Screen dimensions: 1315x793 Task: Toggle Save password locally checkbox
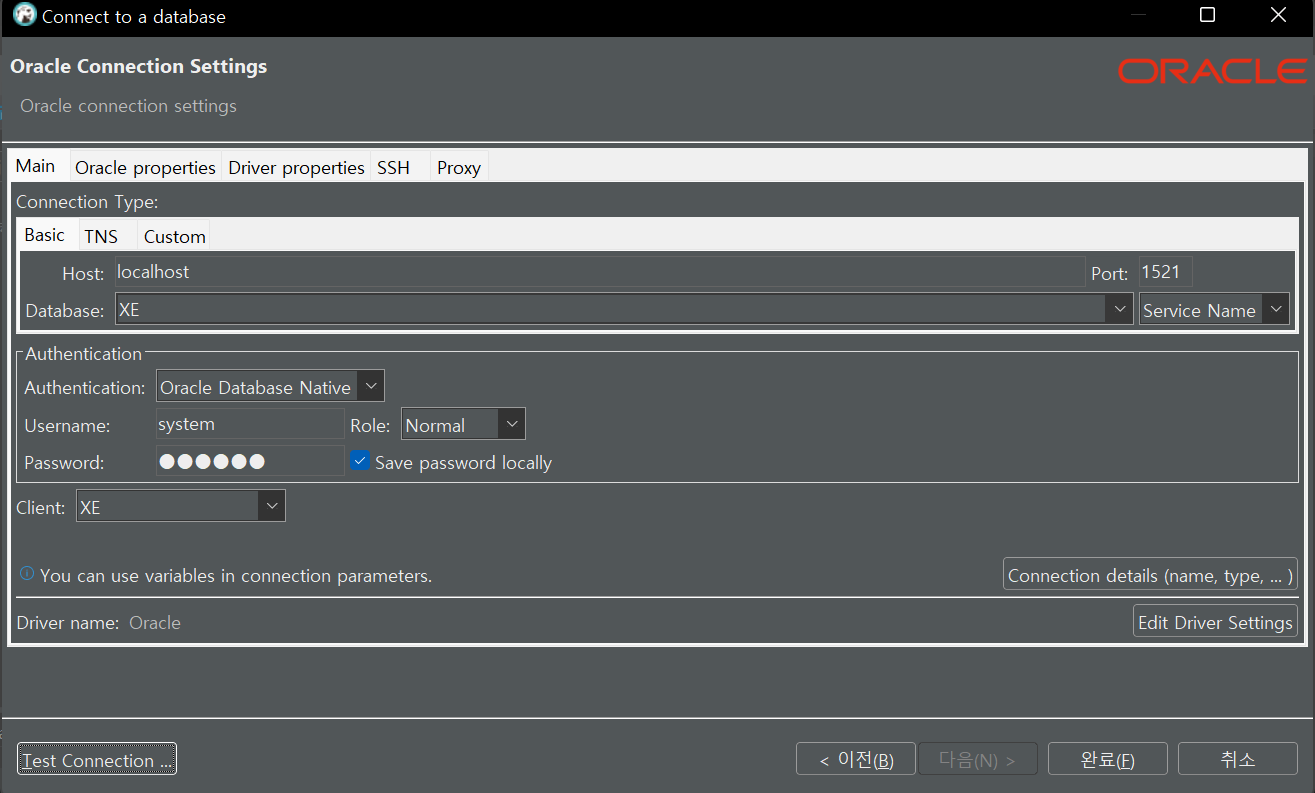coord(360,461)
